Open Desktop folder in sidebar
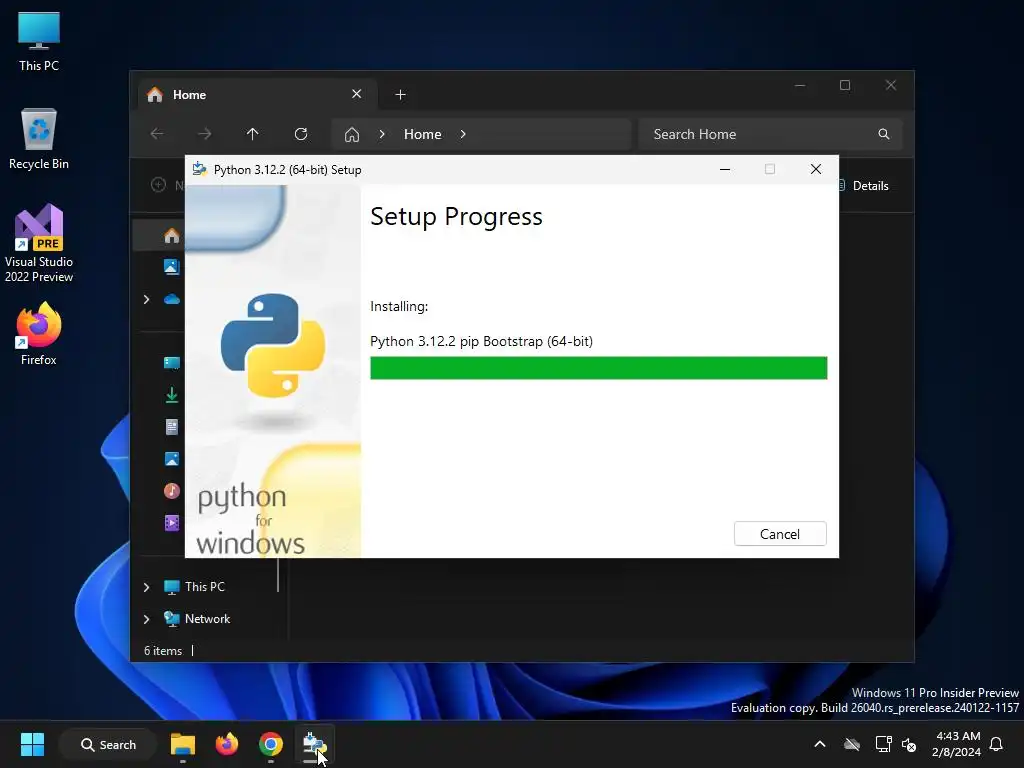Viewport: 1024px width, 768px height. point(172,363)
